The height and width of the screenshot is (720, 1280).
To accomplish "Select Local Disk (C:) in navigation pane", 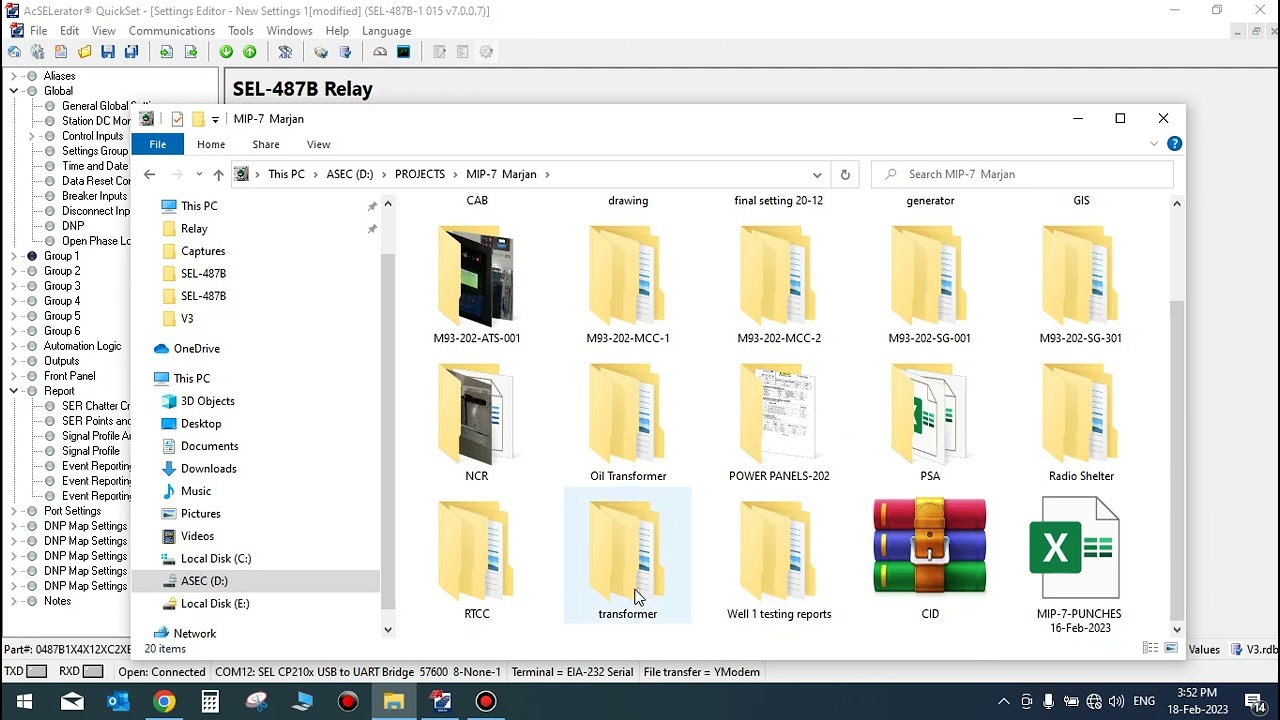I will click(x=216, y=559).
